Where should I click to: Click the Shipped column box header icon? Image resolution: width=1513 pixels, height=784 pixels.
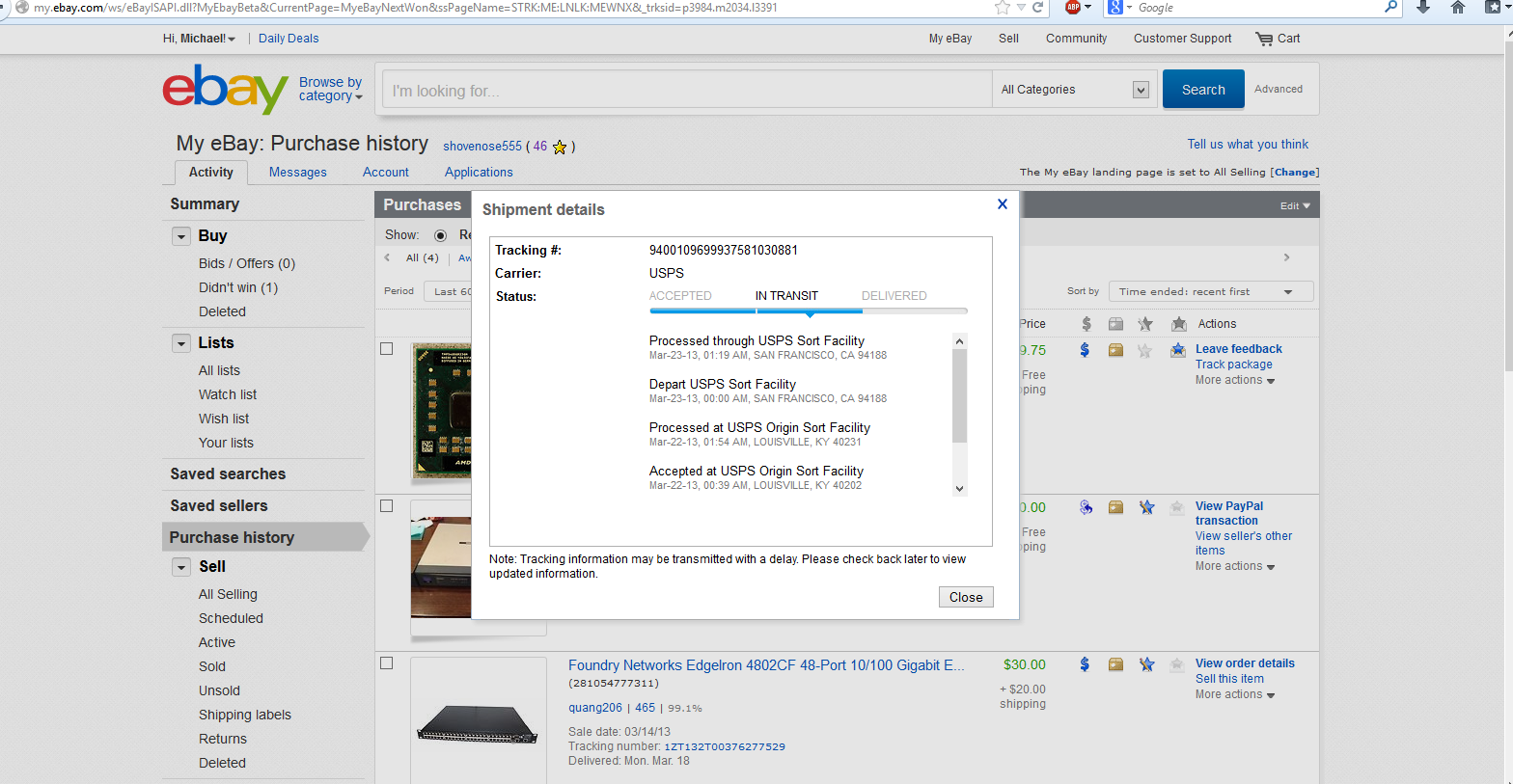tap(1115, 324)
